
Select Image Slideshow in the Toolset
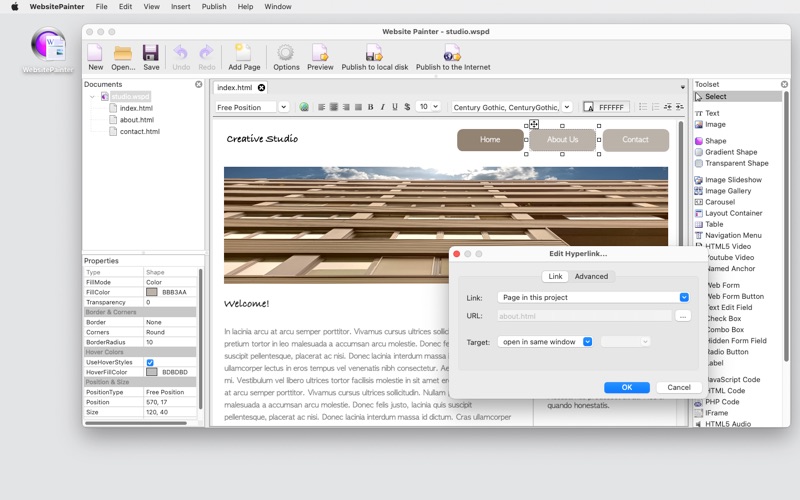pyautogui.click(x=733, y=180)
